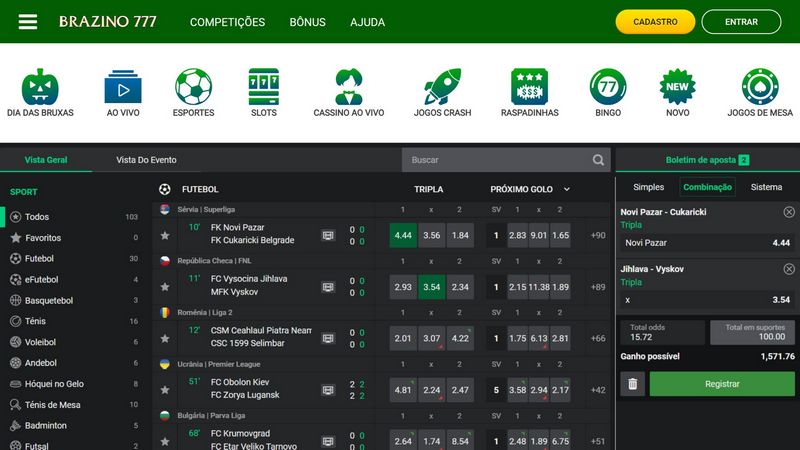Open Ajuda in top navigation
Screen dimensions: 800x450
coord(367,22)
